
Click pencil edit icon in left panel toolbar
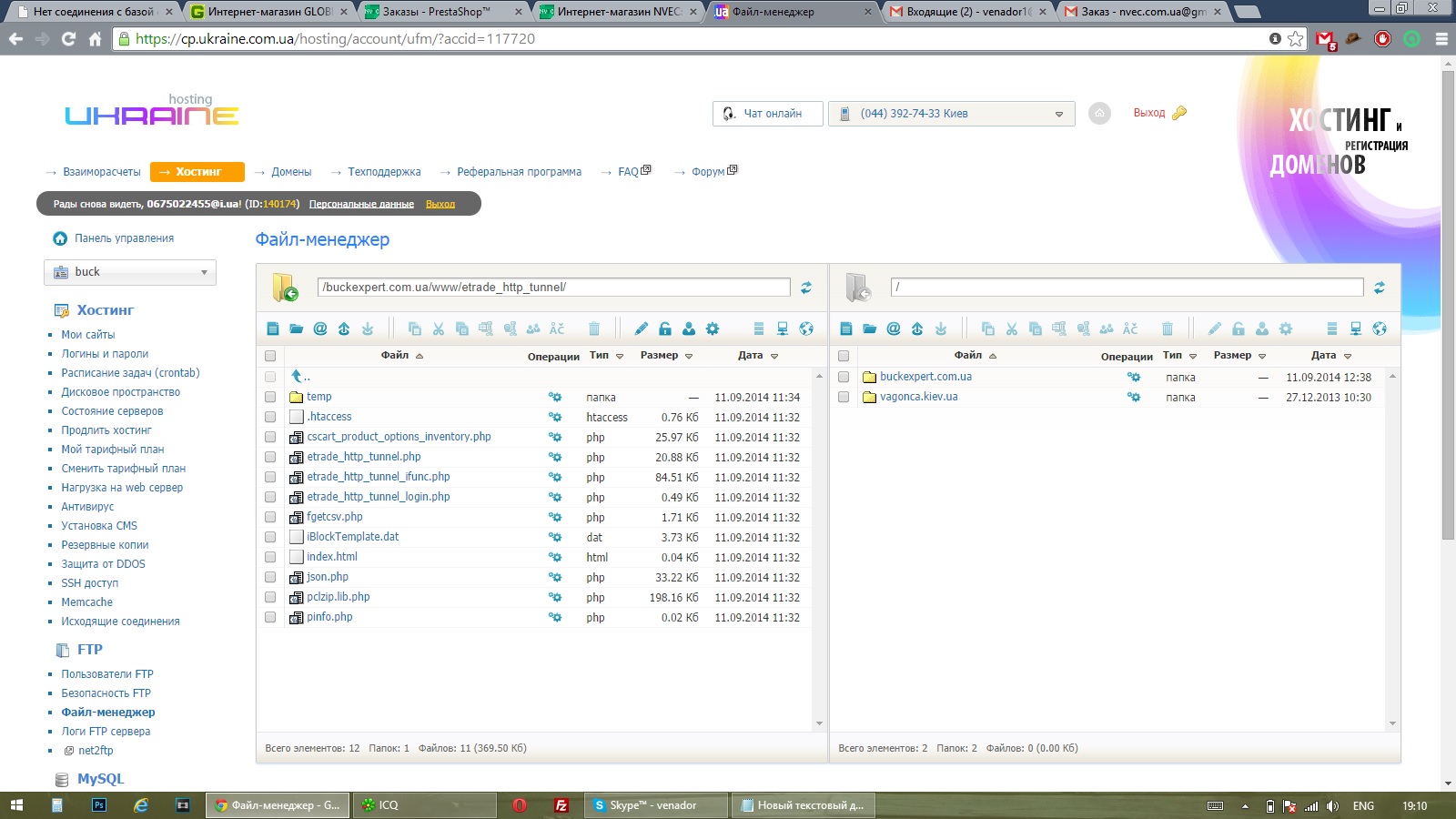[x=642, y=329]
